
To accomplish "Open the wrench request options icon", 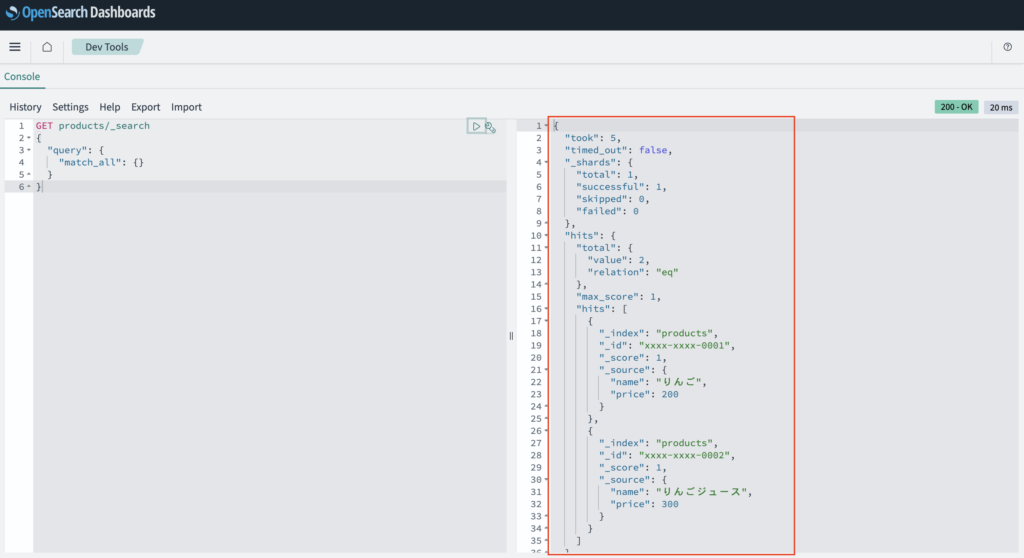I will (x=490, y=127).
